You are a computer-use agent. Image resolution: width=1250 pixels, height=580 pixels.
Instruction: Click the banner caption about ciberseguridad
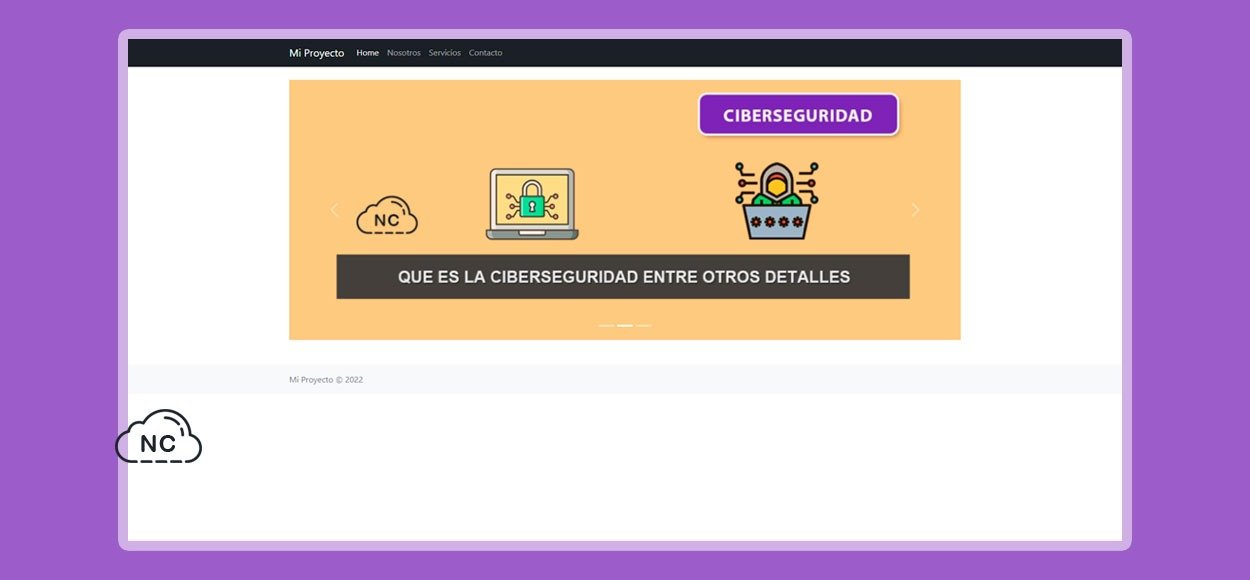click(x=623, y=277)
